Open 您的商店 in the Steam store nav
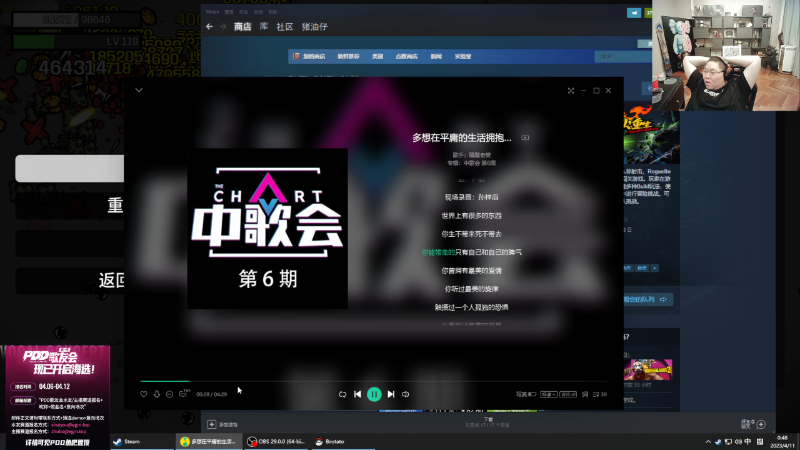The image size is (800, 450). click(314, 57)
